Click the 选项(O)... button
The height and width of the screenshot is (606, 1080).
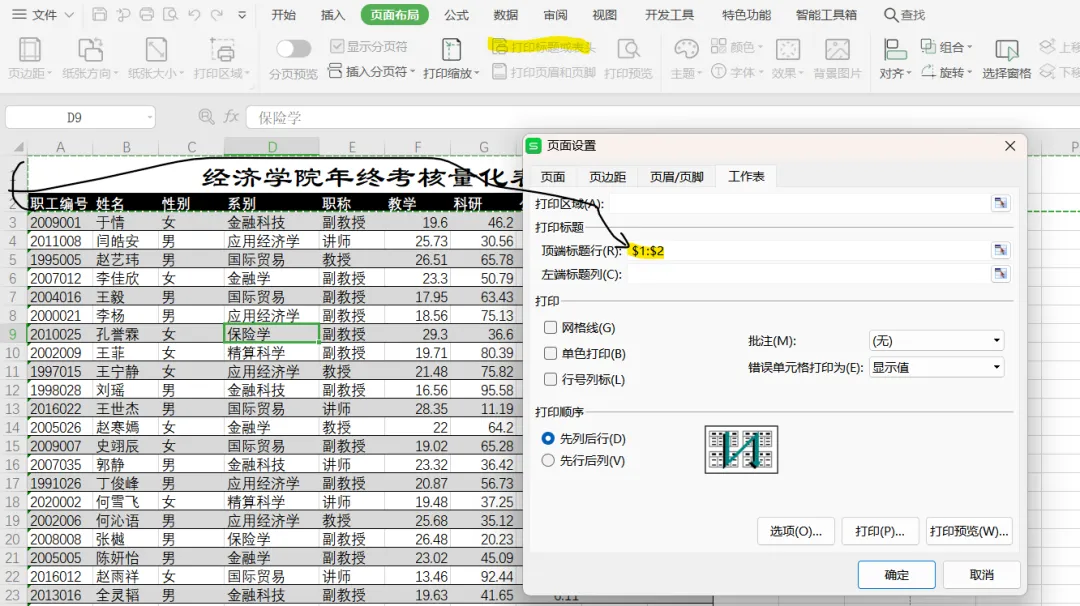796,531
